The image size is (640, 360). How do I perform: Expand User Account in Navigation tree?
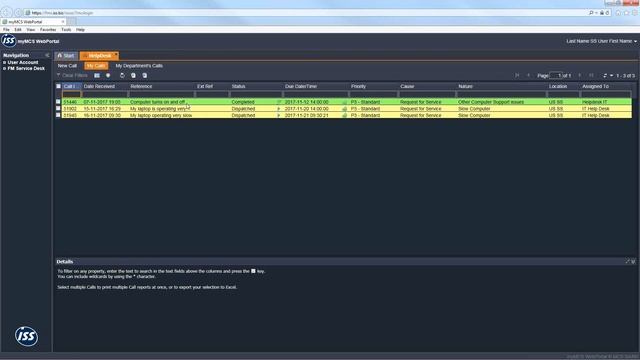click(4, 62)
